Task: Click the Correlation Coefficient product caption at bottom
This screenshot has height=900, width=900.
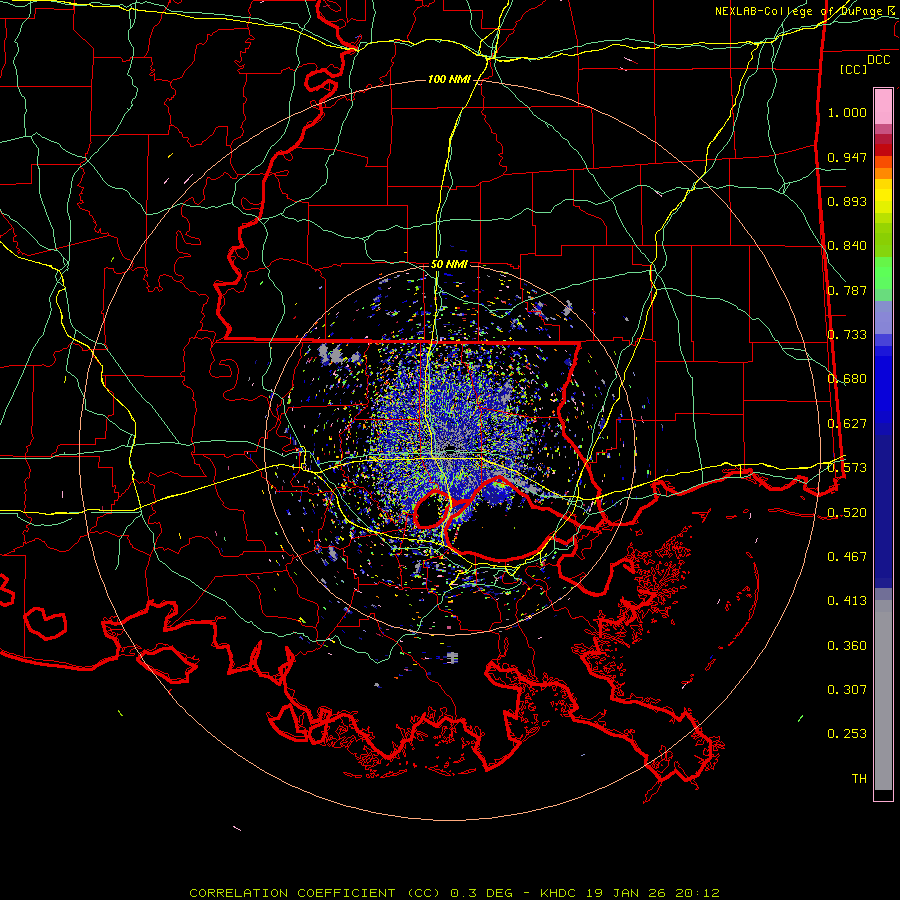Action: coord(455,893)
